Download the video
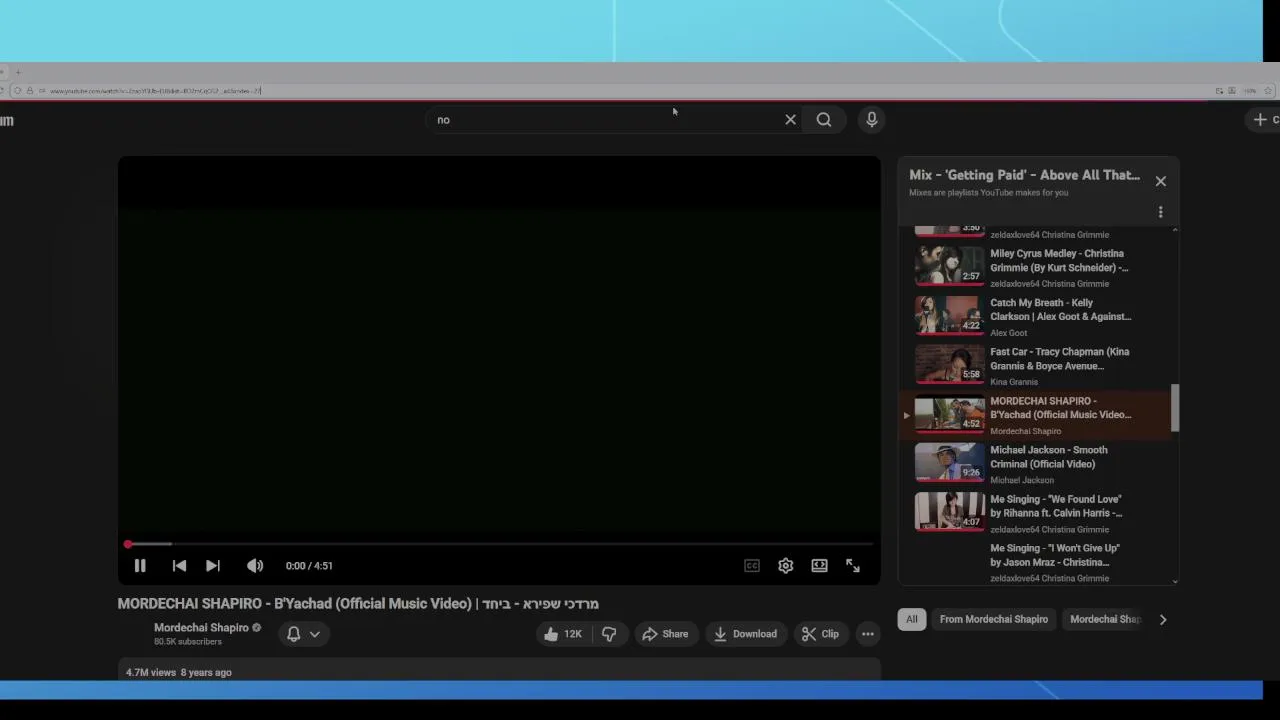The width and height of the screenshot is (1280, 720). click(x=745, y=634)
